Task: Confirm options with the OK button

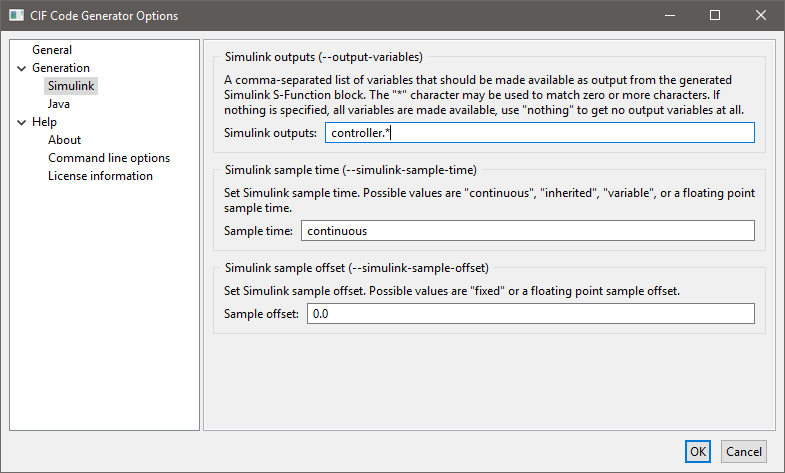Action: tap(698, 452)
